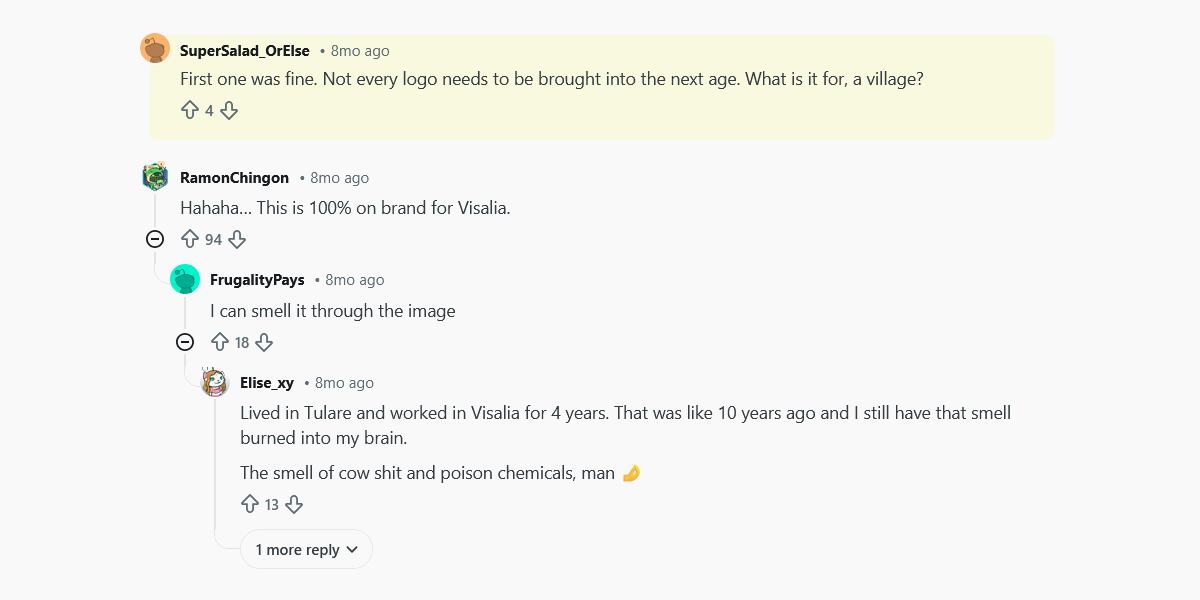Collapse RamonChingon's comment thread
This screenshot has width=1200, height=600.
(155, 239)
